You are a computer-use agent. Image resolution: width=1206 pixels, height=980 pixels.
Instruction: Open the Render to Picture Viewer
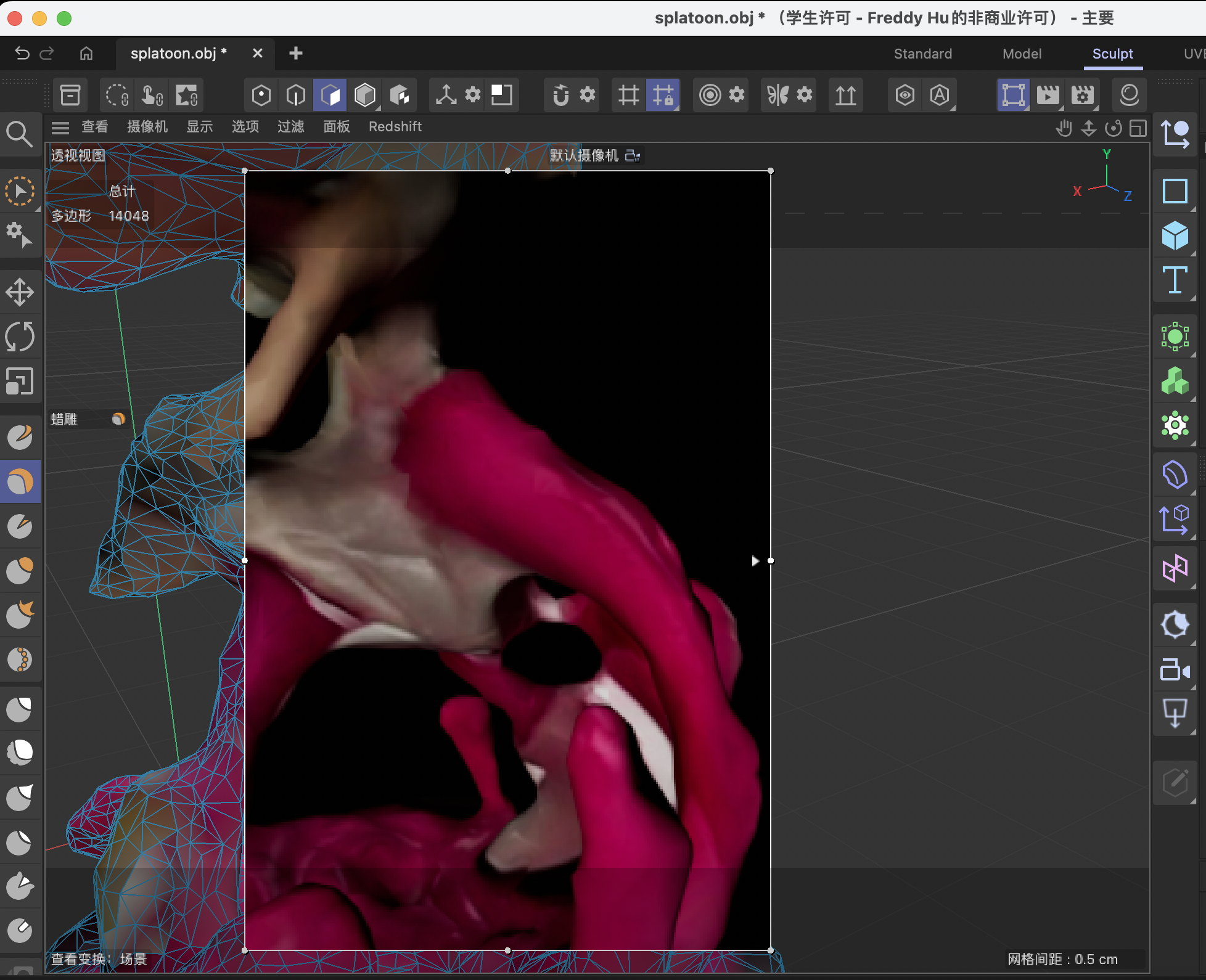tap(1048, 95)
